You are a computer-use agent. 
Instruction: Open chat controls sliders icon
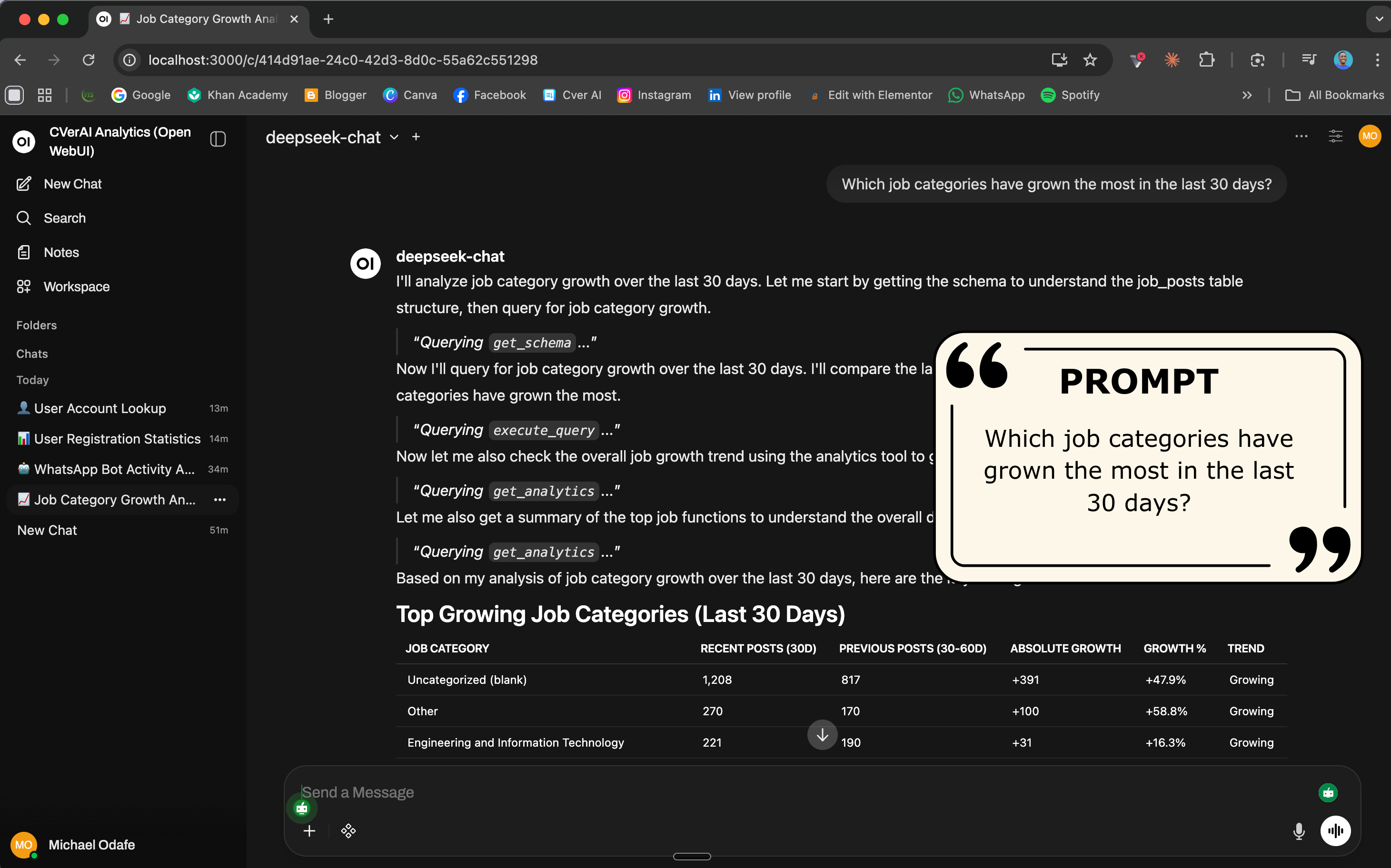tap(1335, 136)
